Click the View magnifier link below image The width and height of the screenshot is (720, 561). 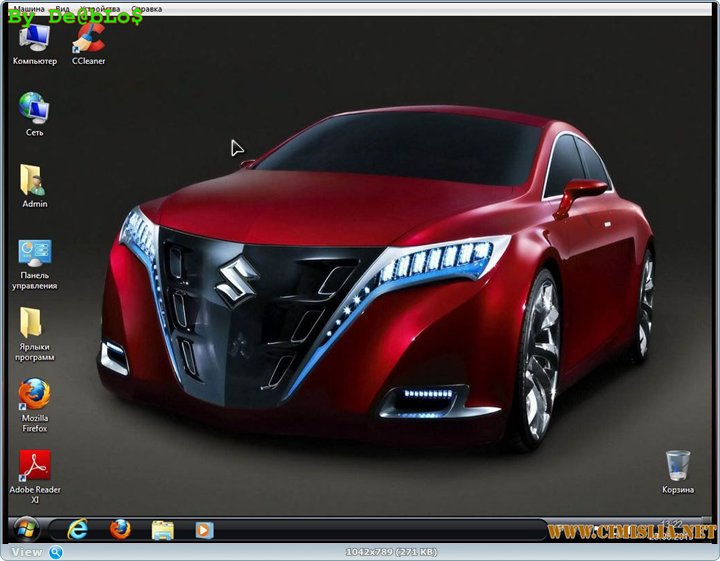coord(35,552)
